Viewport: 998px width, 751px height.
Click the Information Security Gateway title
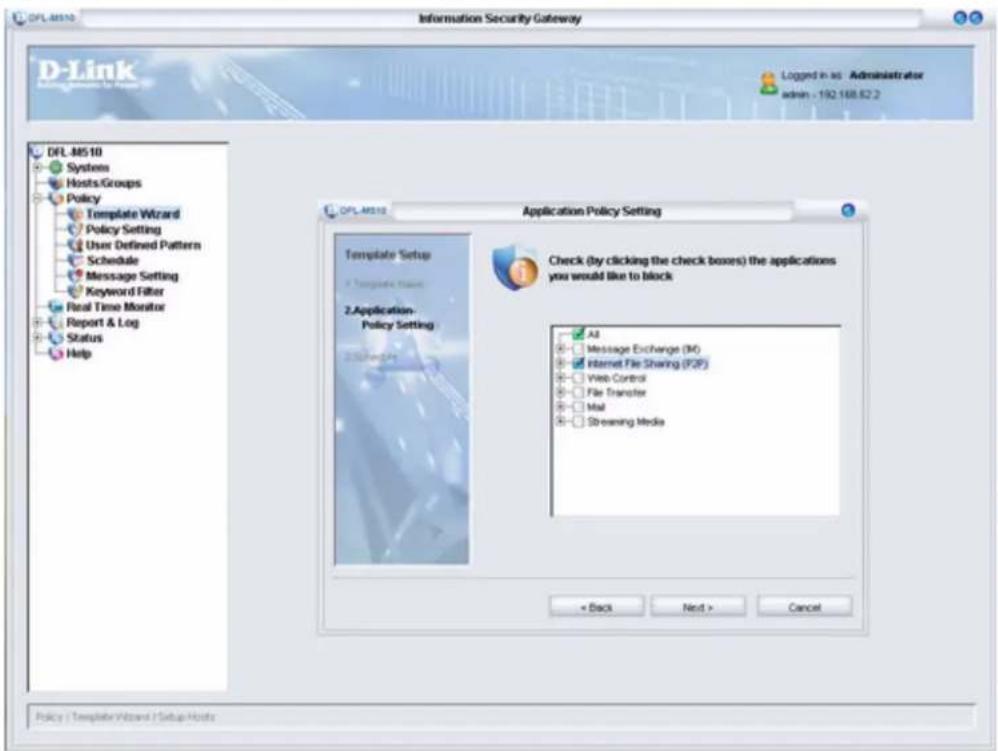coord(500,18)
